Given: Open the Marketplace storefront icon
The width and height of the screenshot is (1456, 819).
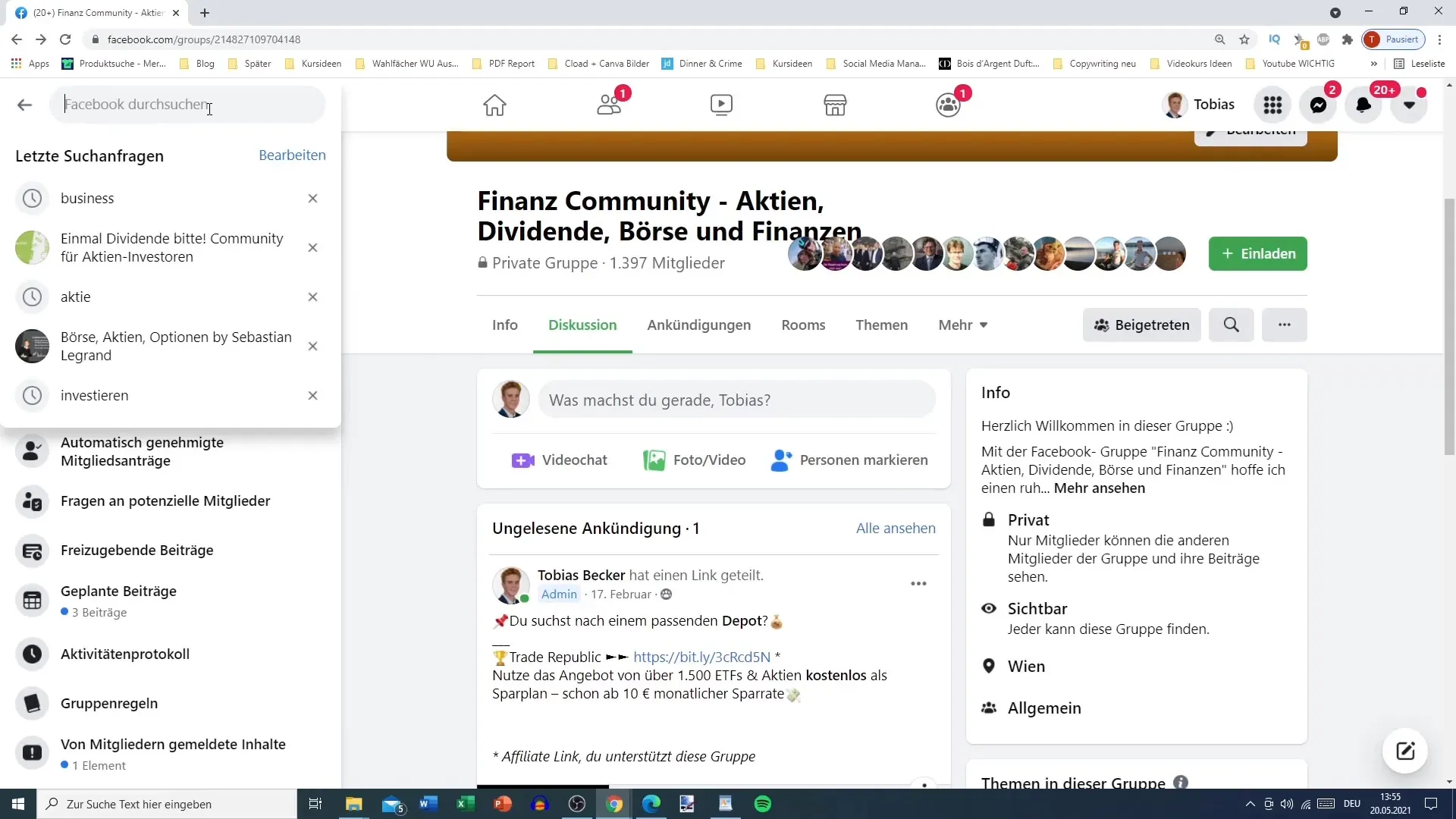Looking at the screenshot, I should (835, 105).
